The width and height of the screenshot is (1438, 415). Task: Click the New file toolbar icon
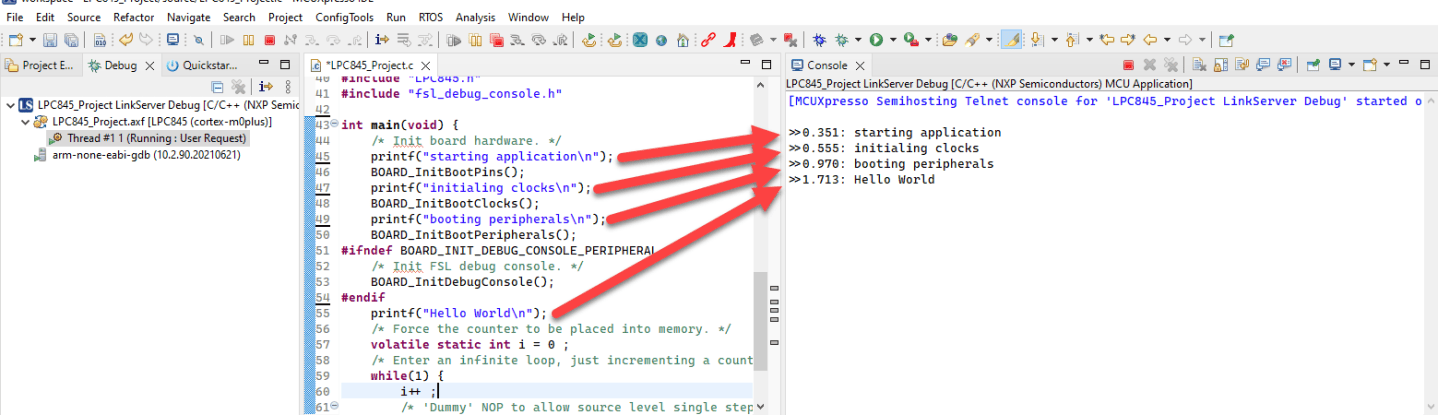(16, 40)
